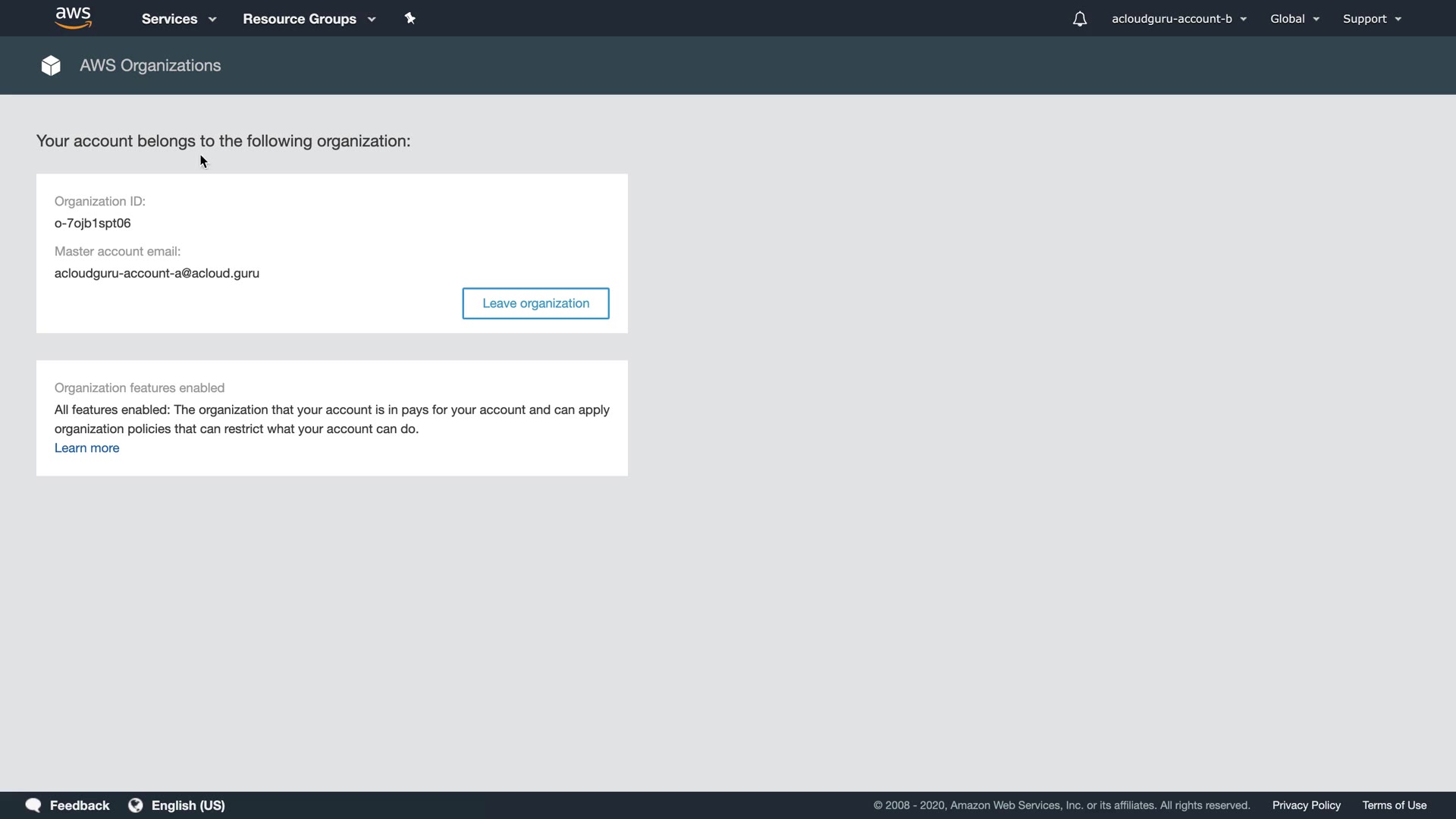The height and width of the screenshot is (819, 1456).
Task: Open the acloudguru-account-b account menu
Action: [x=1178, y=19]
